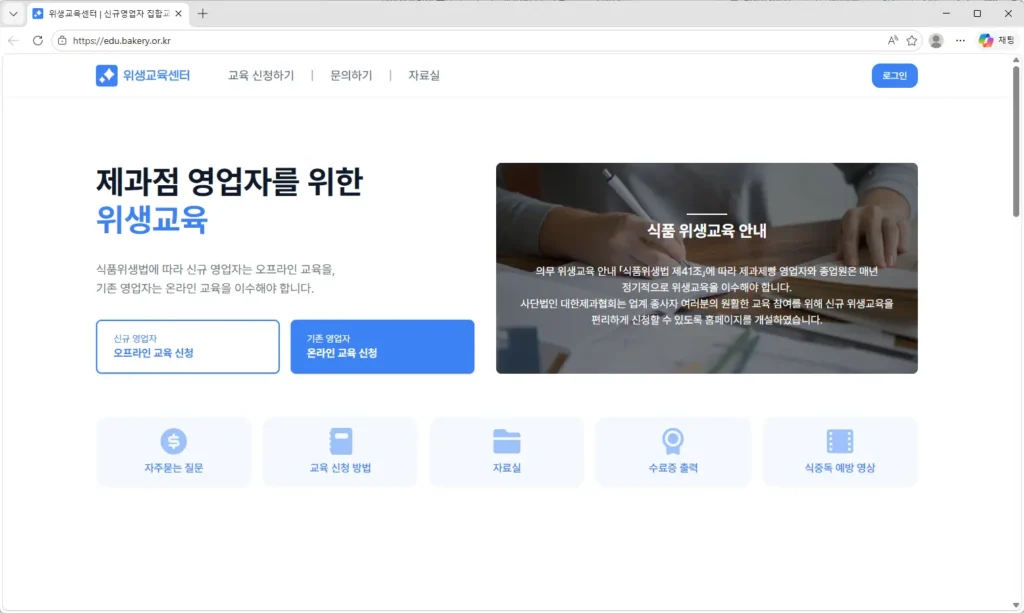
Task: Click the scrollbar down arrow
Action: [1016, 605]
